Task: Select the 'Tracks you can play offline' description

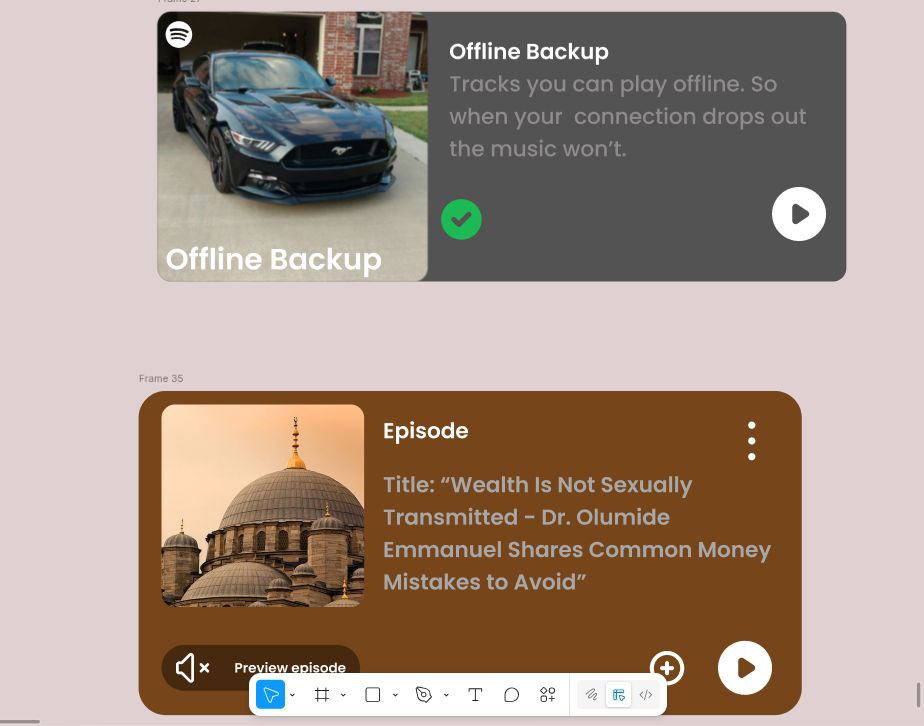Action: [628, 116]
